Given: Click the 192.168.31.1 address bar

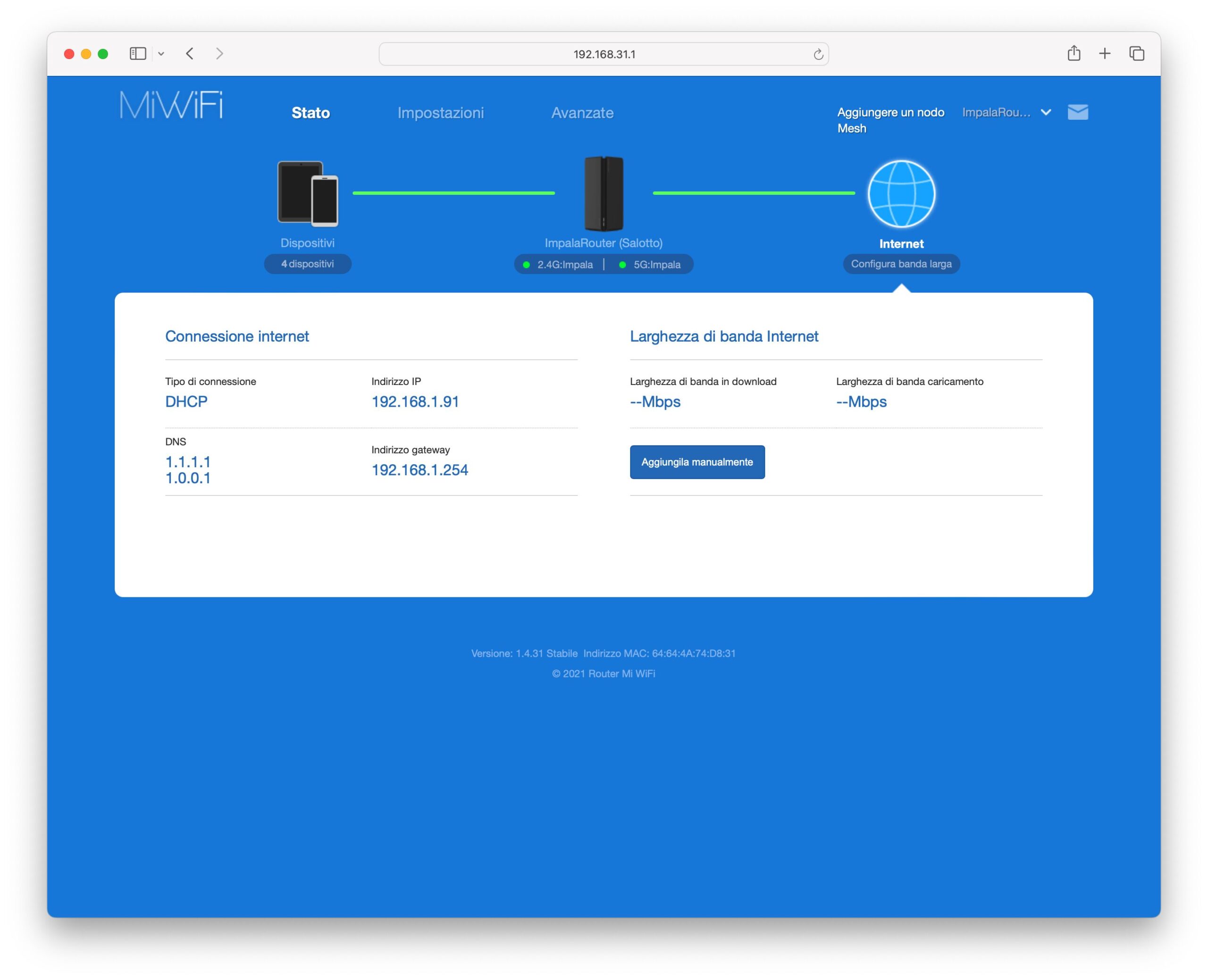Looking at the screenshot, I should 604,54.
